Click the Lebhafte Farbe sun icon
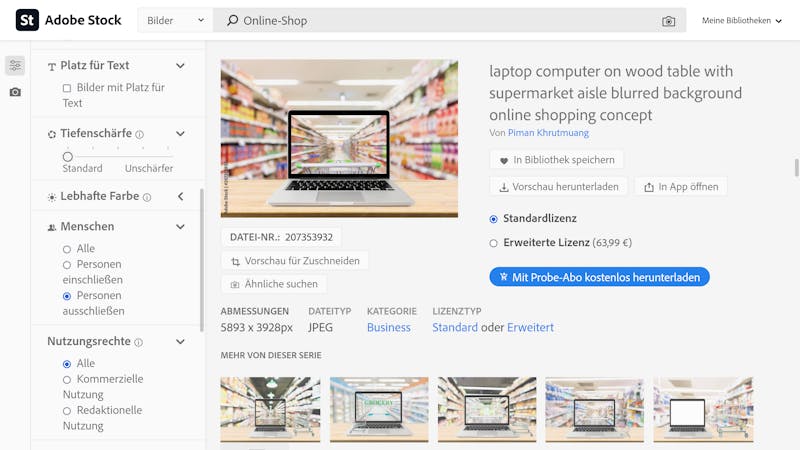The width and height of the screenshot is (800, 450). [52, 197]
